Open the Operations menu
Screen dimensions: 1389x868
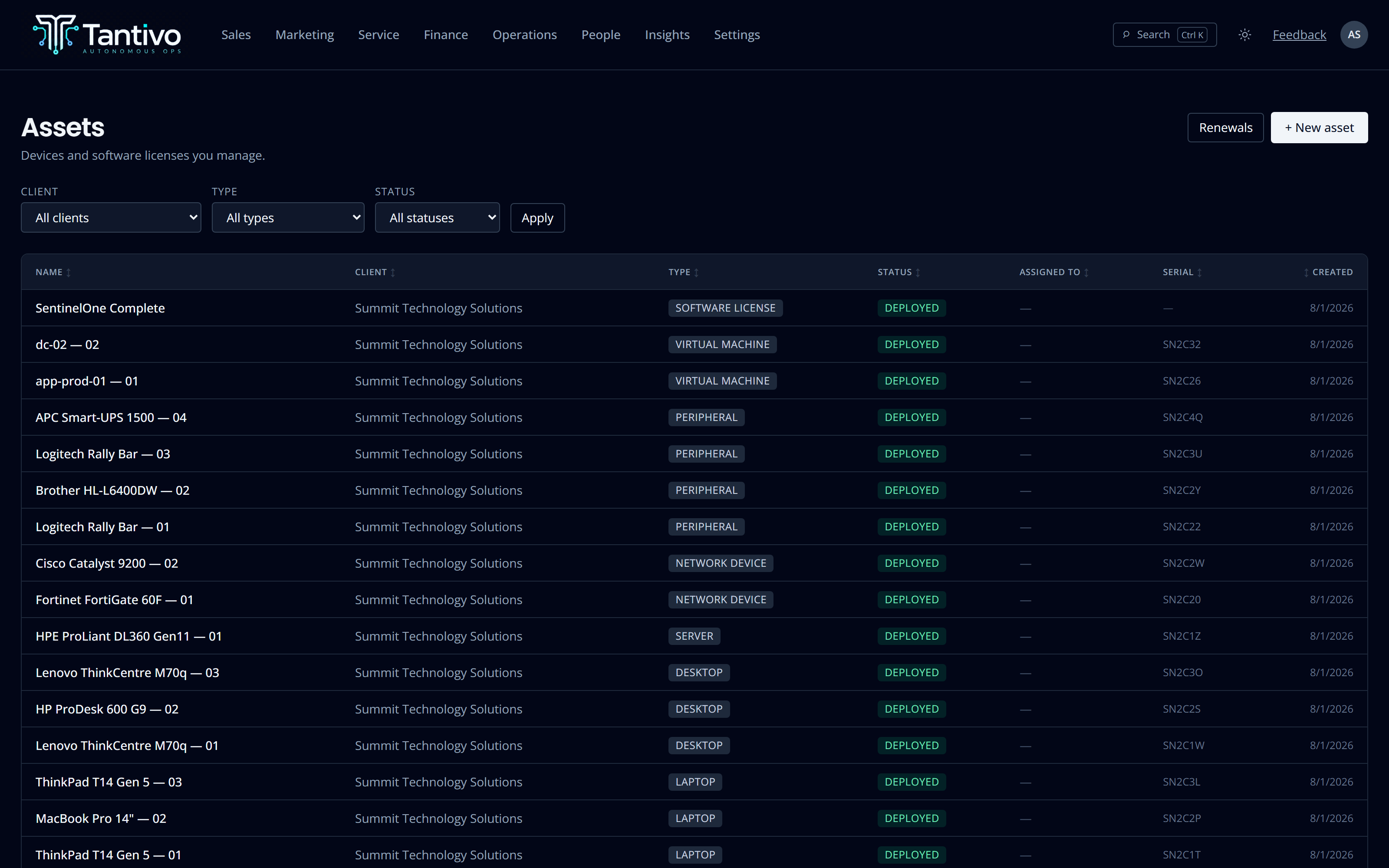coord(524,35)
